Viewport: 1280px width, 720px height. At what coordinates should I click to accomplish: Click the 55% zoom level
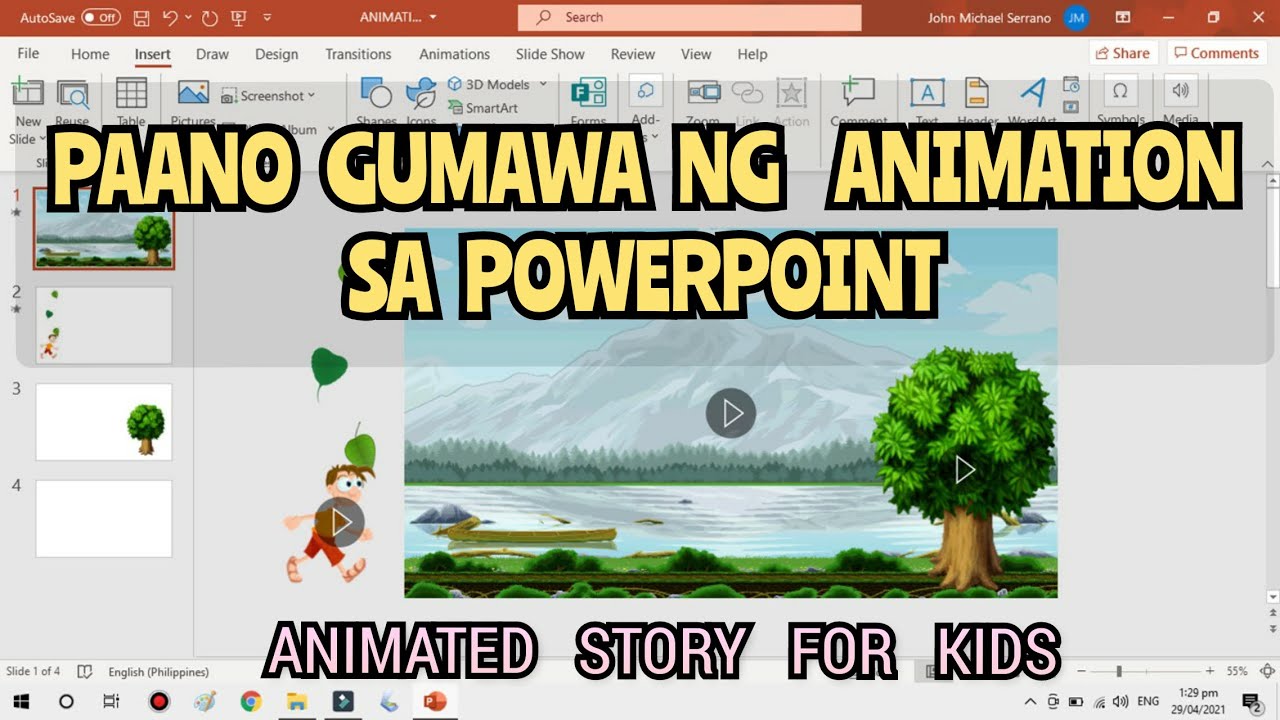click(1237, 672)
